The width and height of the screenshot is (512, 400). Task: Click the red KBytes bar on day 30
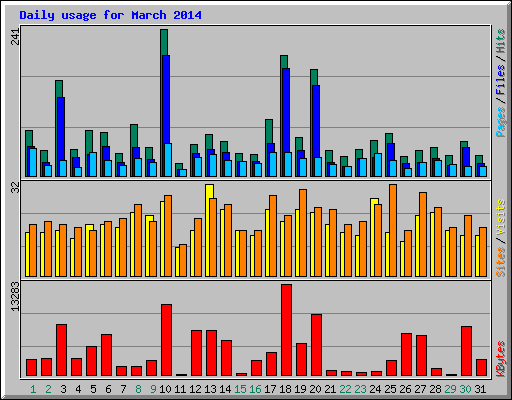pos(466,351)
